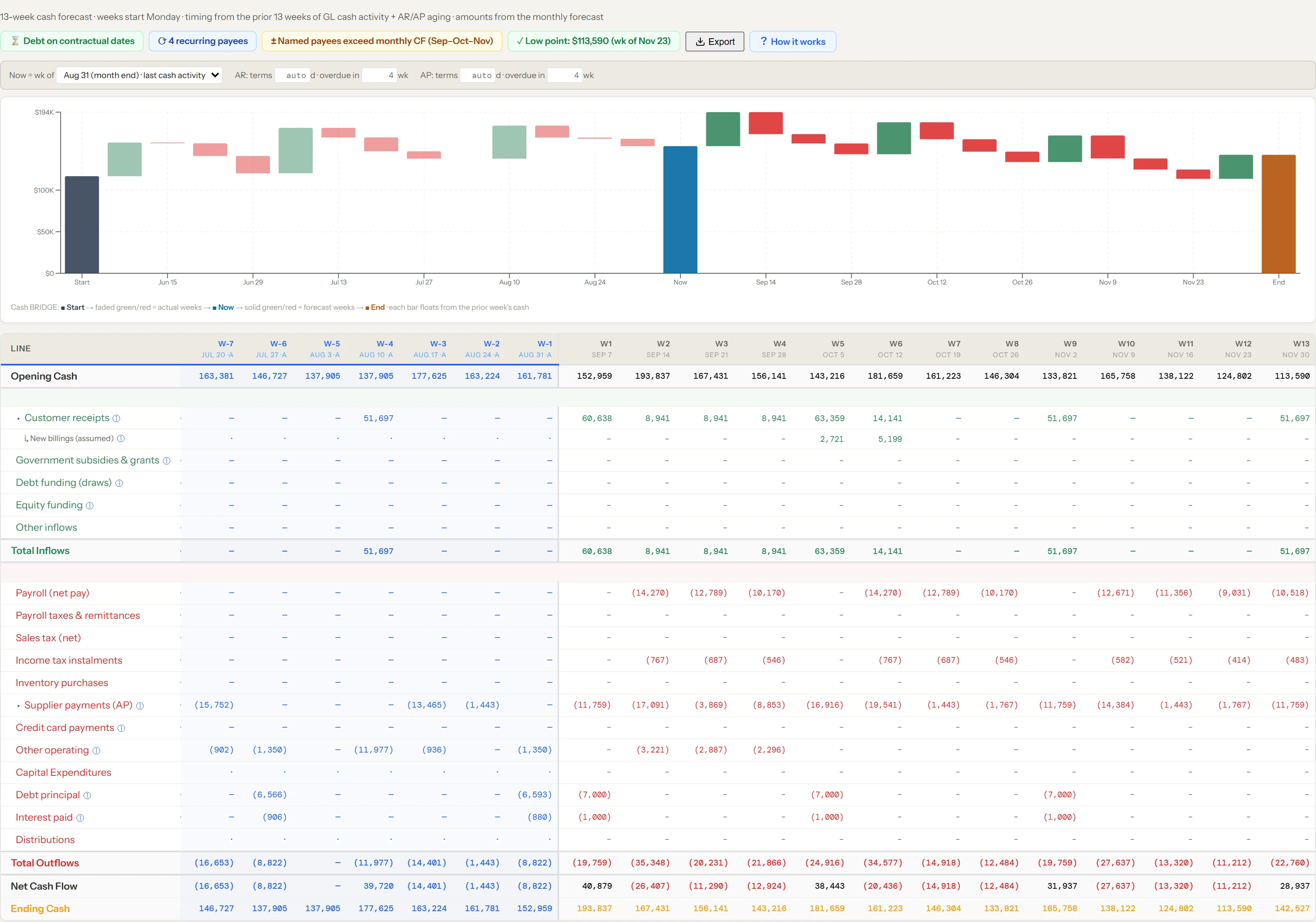Image resolution: width=1316 pixels, height=922 pixels.
Task: Open info icon for Government subsidies & grants
Action: click(x=166, y=461)
